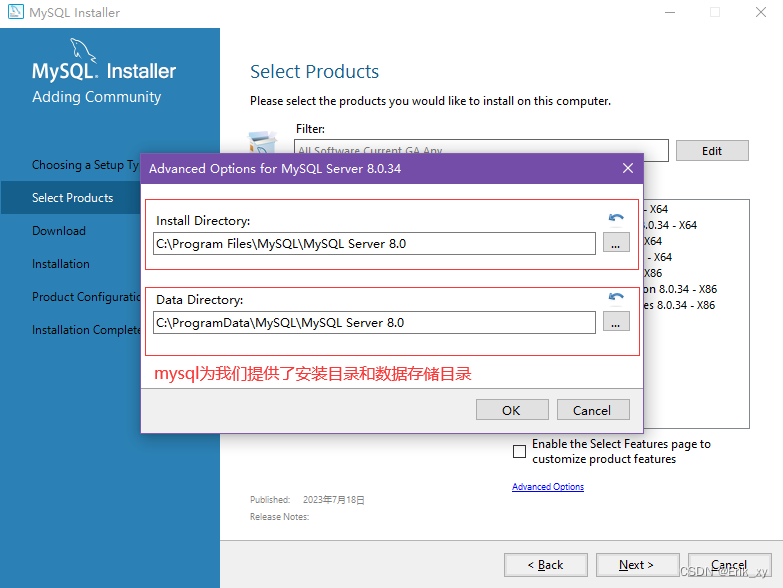Click the Data Directory path field
Viewport: 783px width, 588px height.
point(374,322)
